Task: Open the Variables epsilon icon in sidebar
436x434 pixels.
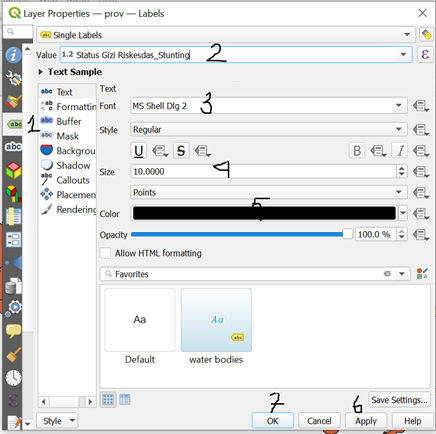Action: click(13, 401)
